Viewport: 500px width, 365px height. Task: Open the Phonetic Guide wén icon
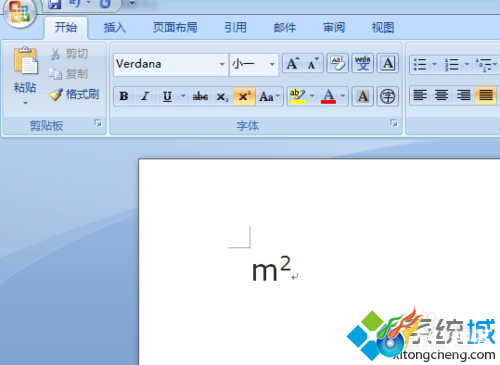coord(363,63)
